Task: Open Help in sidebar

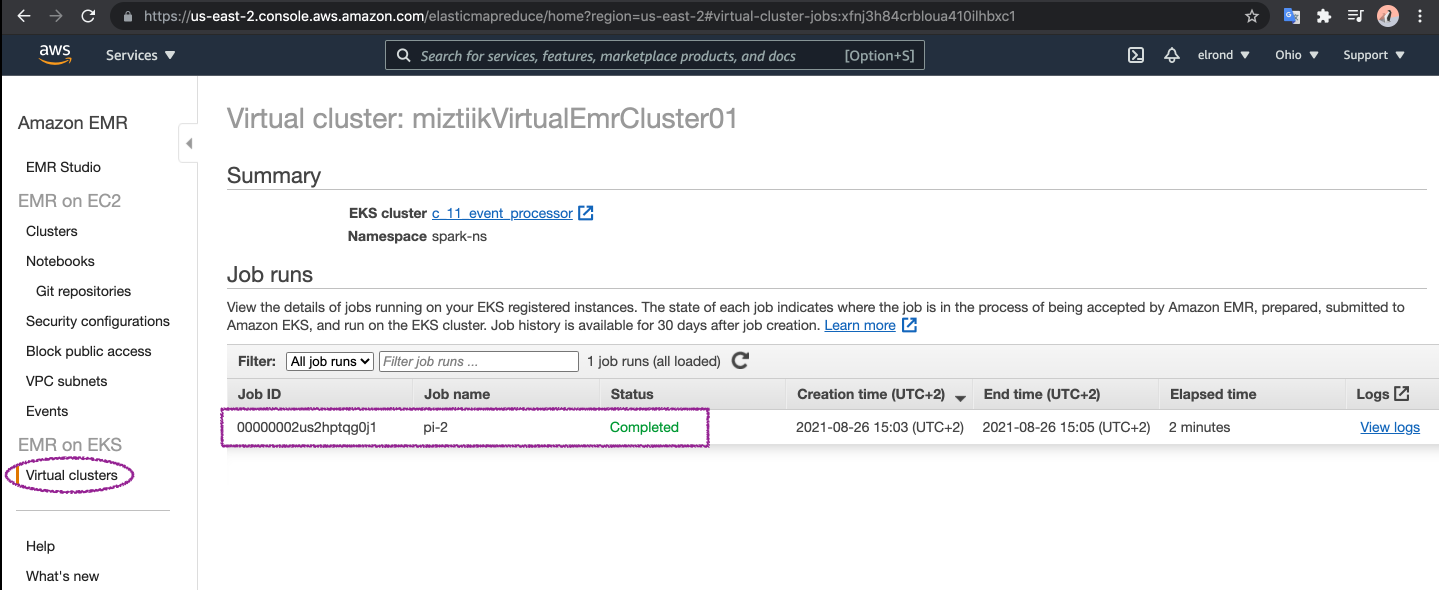Action: [40, 546]
